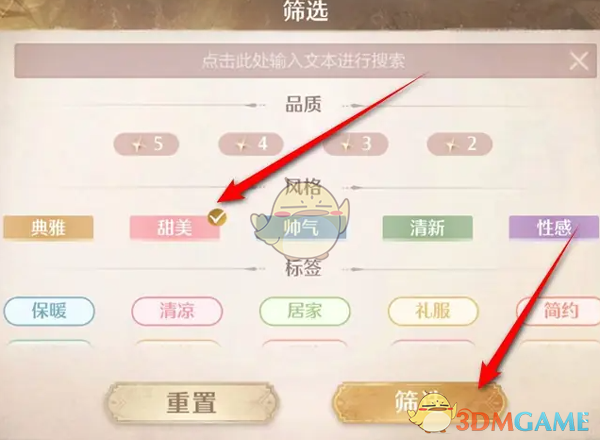The width and height of the screenshot is (600, 440).
Task: Select the 礼服 label tag
Action: [433, 311]
